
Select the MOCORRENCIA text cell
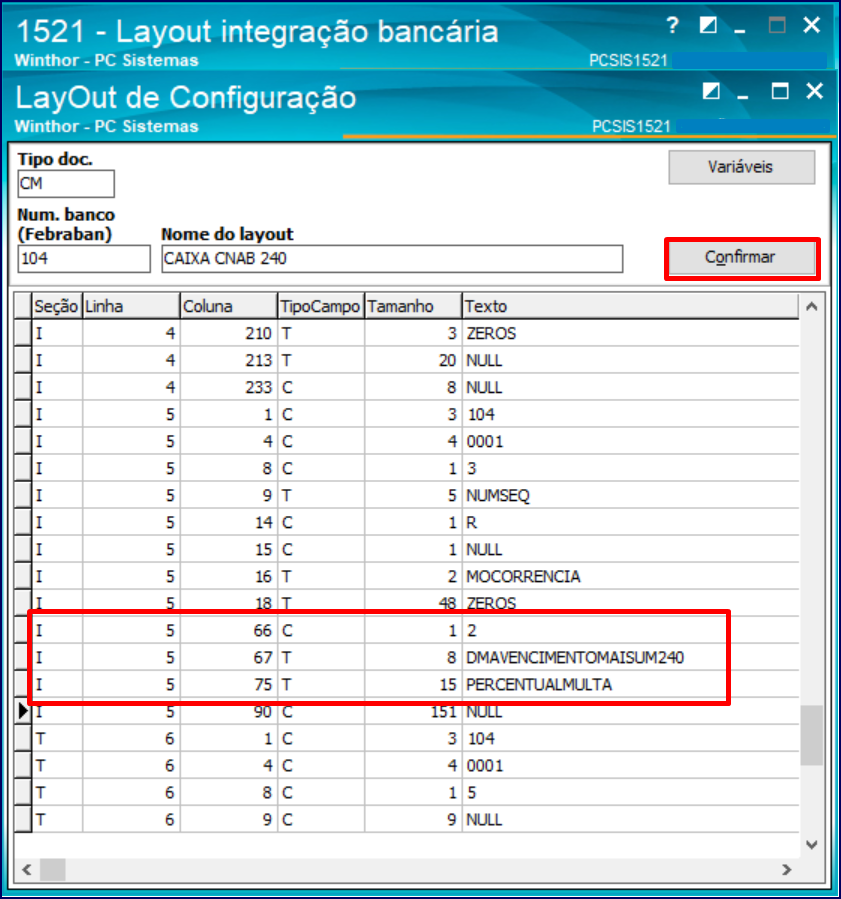631,576
